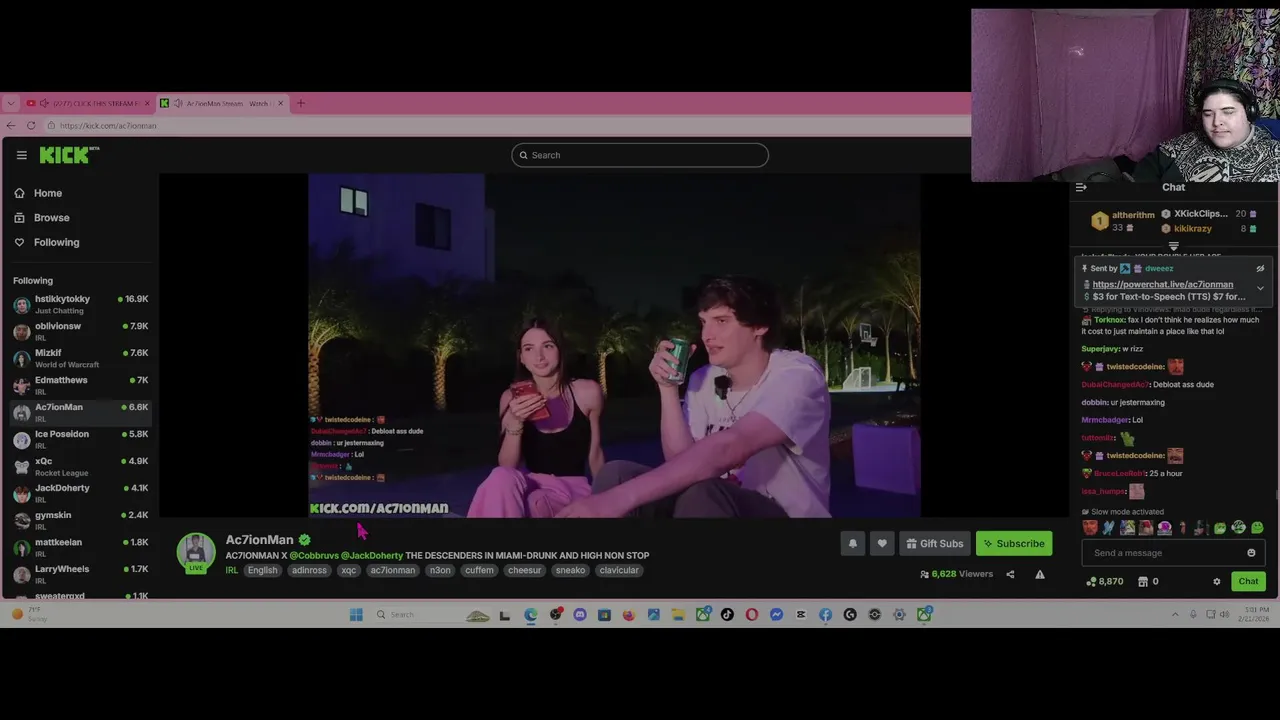Open oblivionsw's channel from Following list

point(80,331)
